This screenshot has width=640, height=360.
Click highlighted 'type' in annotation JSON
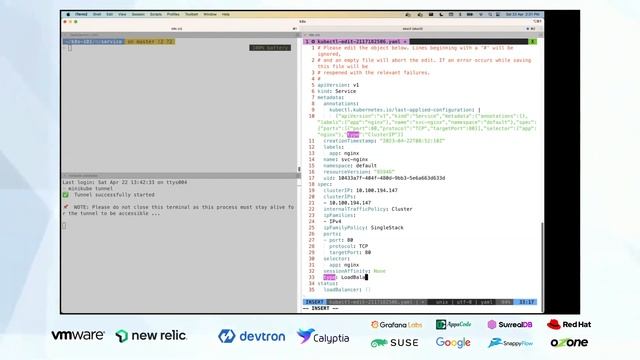(353, 135)
